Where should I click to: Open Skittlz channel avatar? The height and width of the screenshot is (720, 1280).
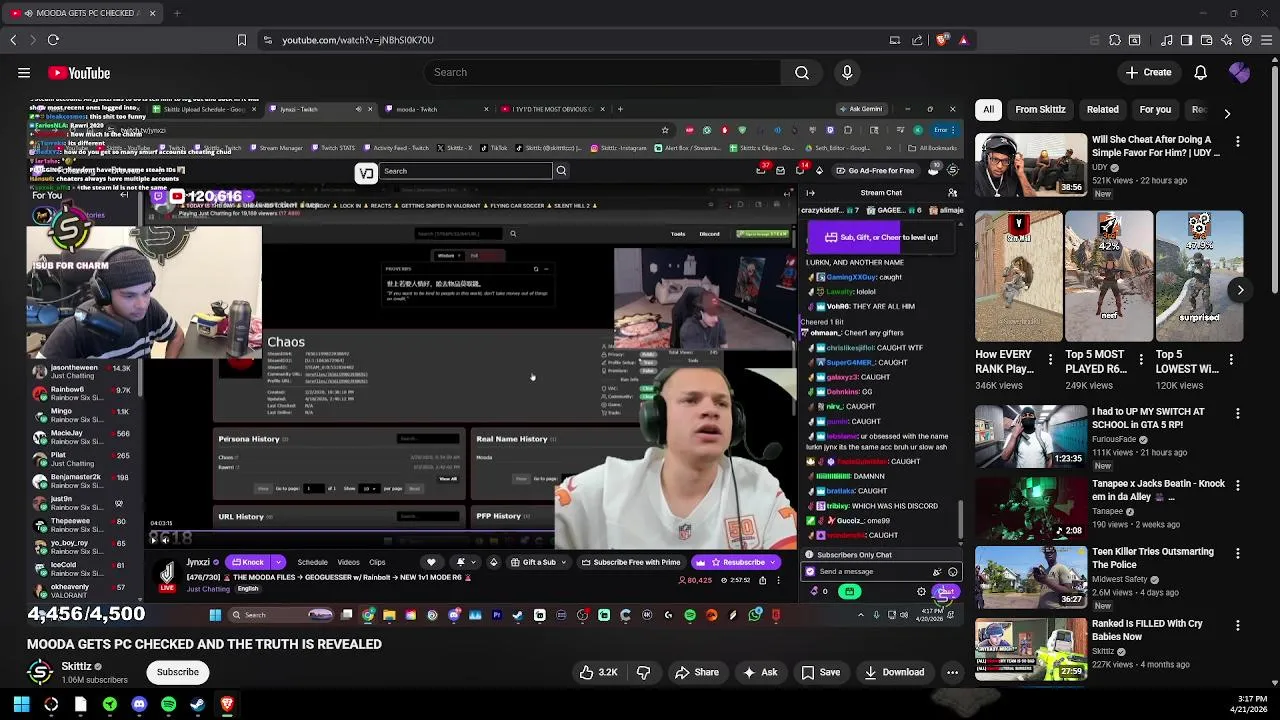pyautogui.click(x=40, y=672)
